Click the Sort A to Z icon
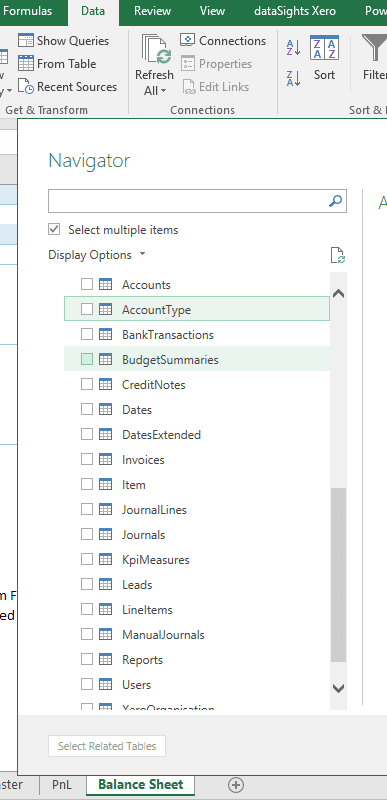The width and height of the screenshot is (387, 800). pyautogui.click(x=294, y=47)
